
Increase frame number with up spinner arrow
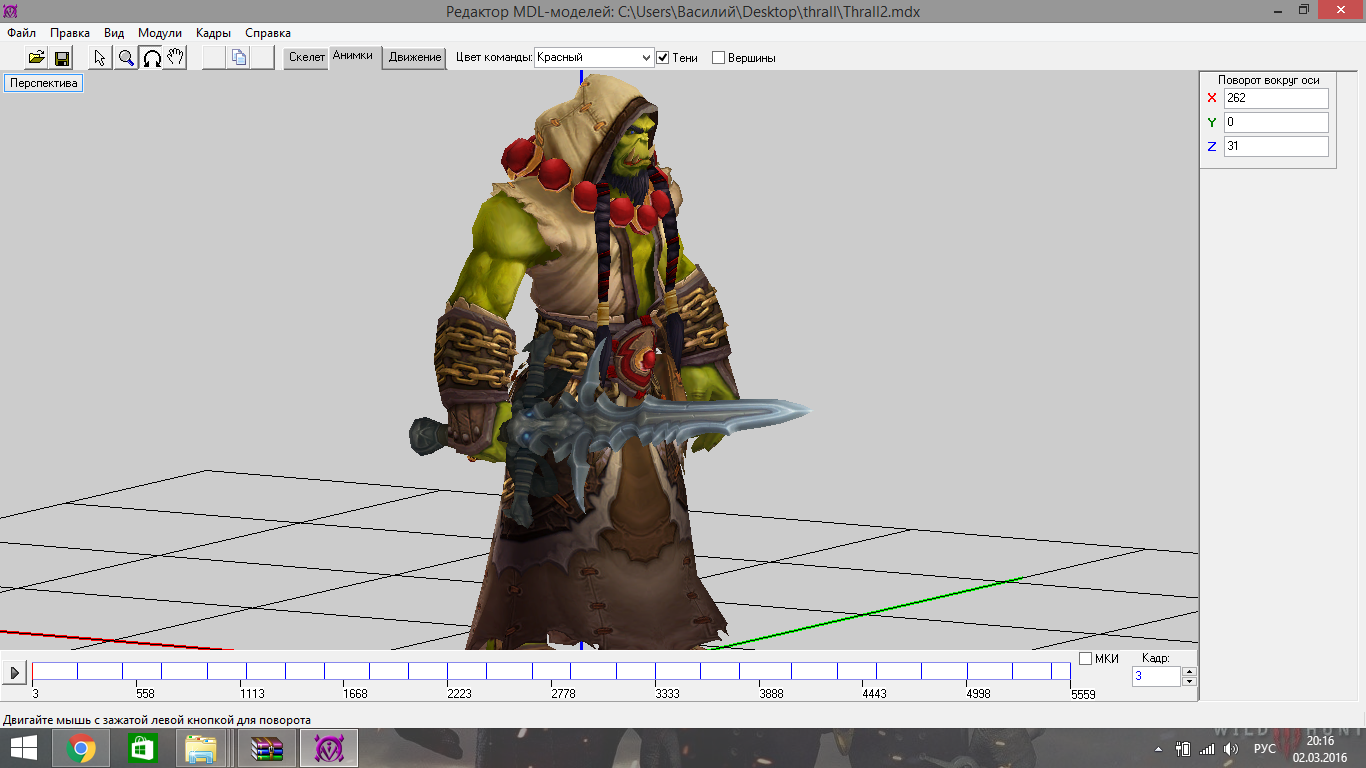[x=1189, y=671]
